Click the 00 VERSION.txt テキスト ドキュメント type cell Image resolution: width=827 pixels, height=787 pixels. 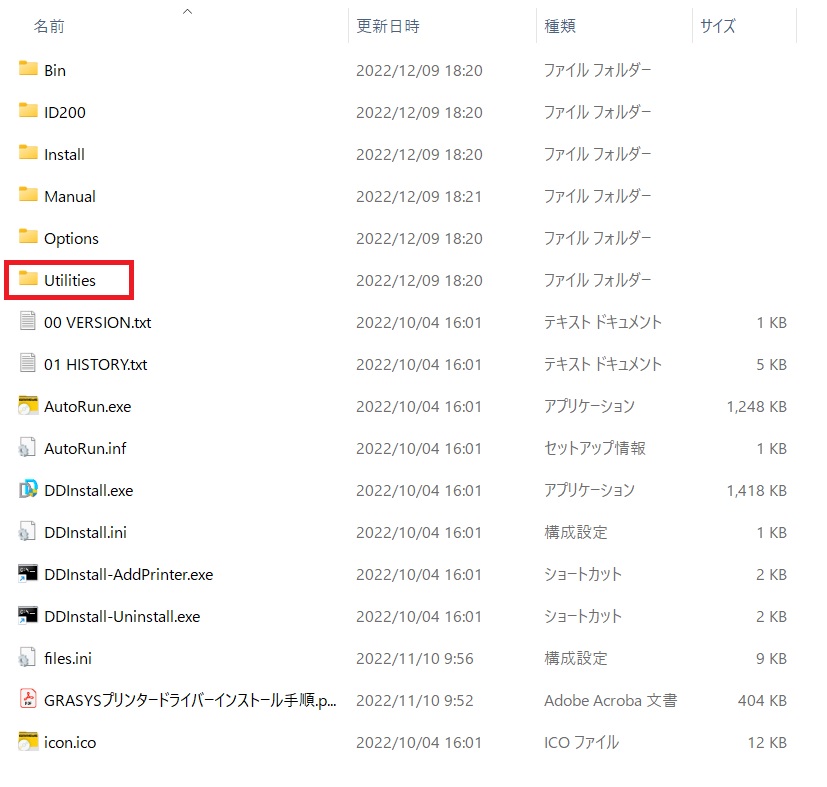603,322
